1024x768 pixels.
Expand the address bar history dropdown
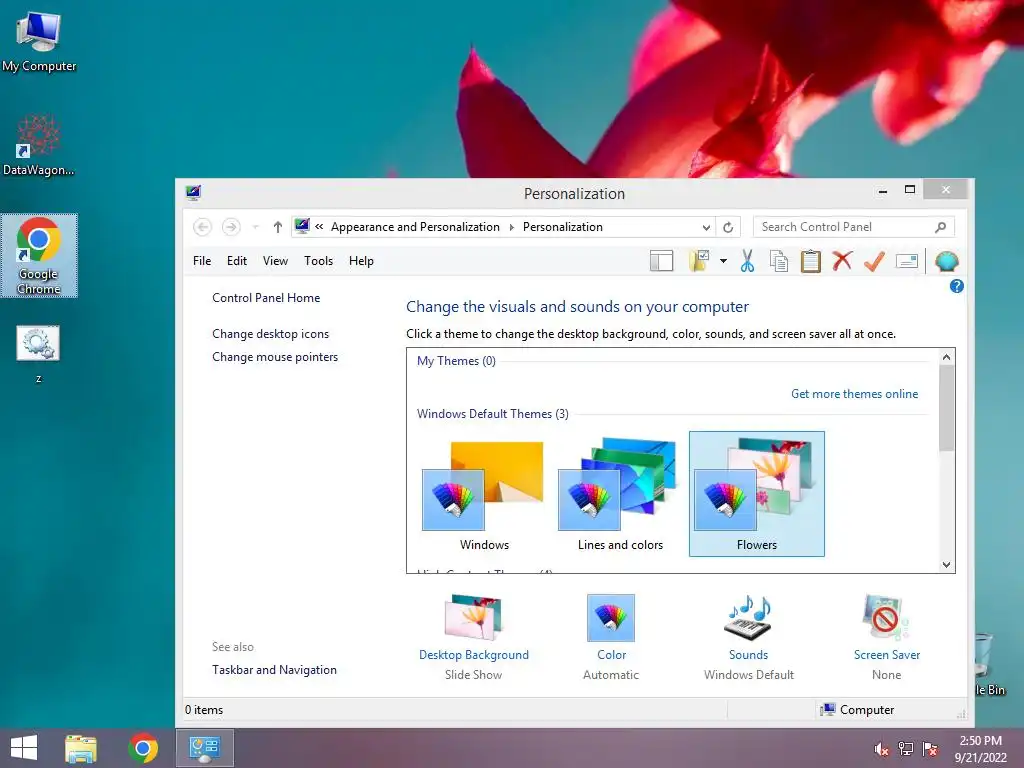[706, 227]
